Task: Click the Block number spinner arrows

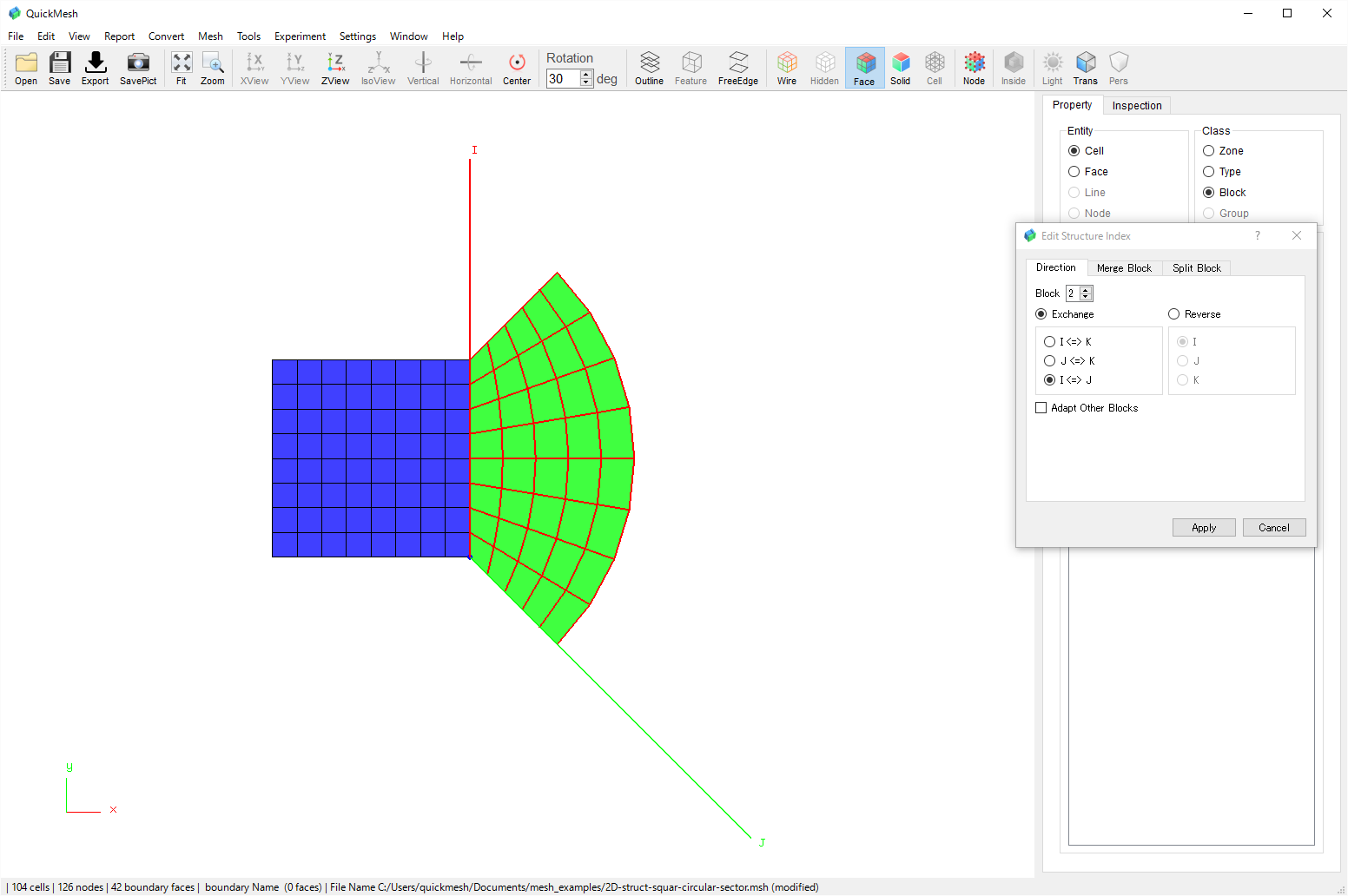Action: point(1086,293)
